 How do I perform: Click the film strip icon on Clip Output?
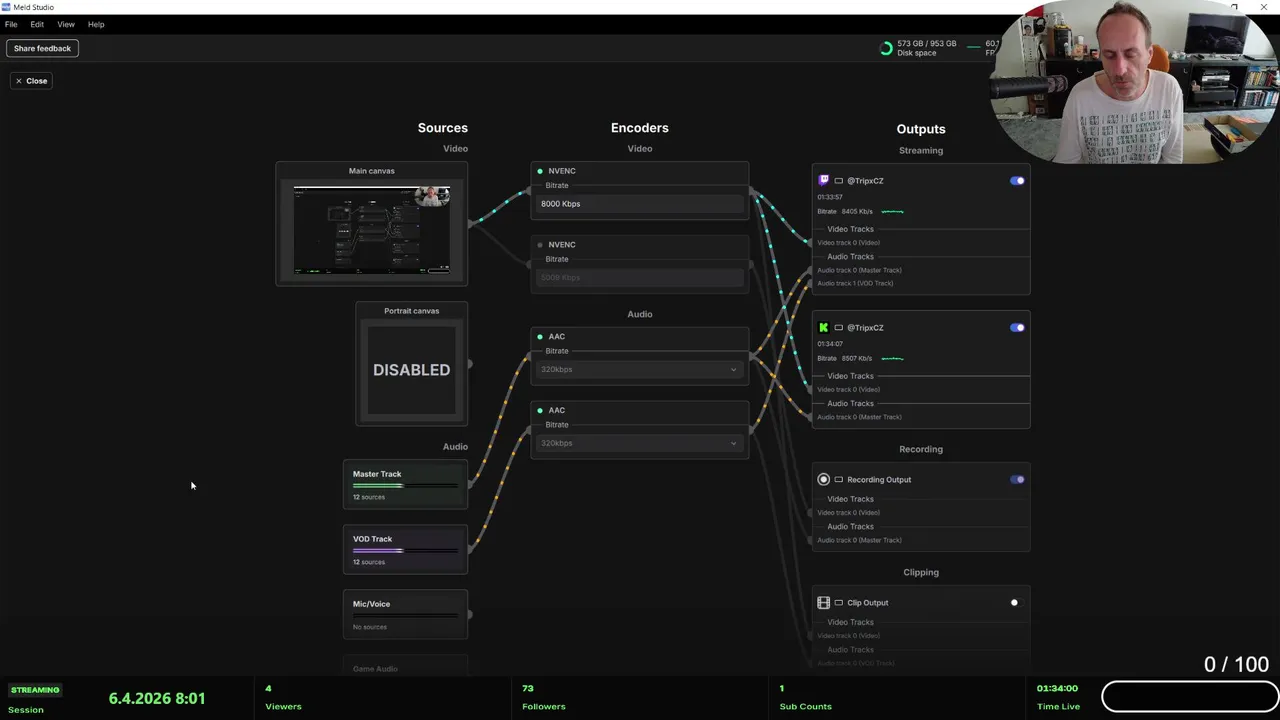(x=824, y=603)
